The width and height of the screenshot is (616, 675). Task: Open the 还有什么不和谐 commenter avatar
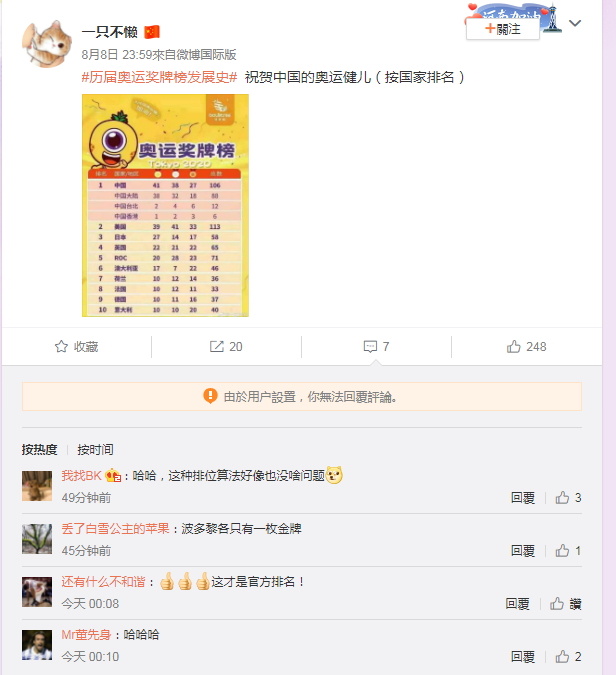[x=37, y=592]
